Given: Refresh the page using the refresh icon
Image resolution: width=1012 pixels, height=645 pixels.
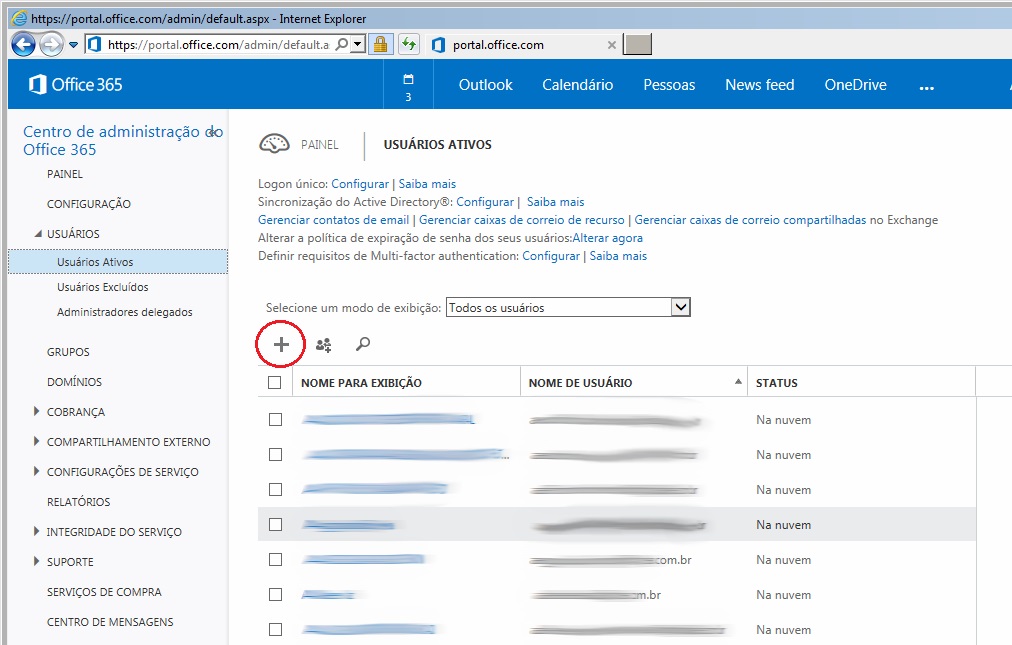Looking at the screenshot, I should (409, 44).
